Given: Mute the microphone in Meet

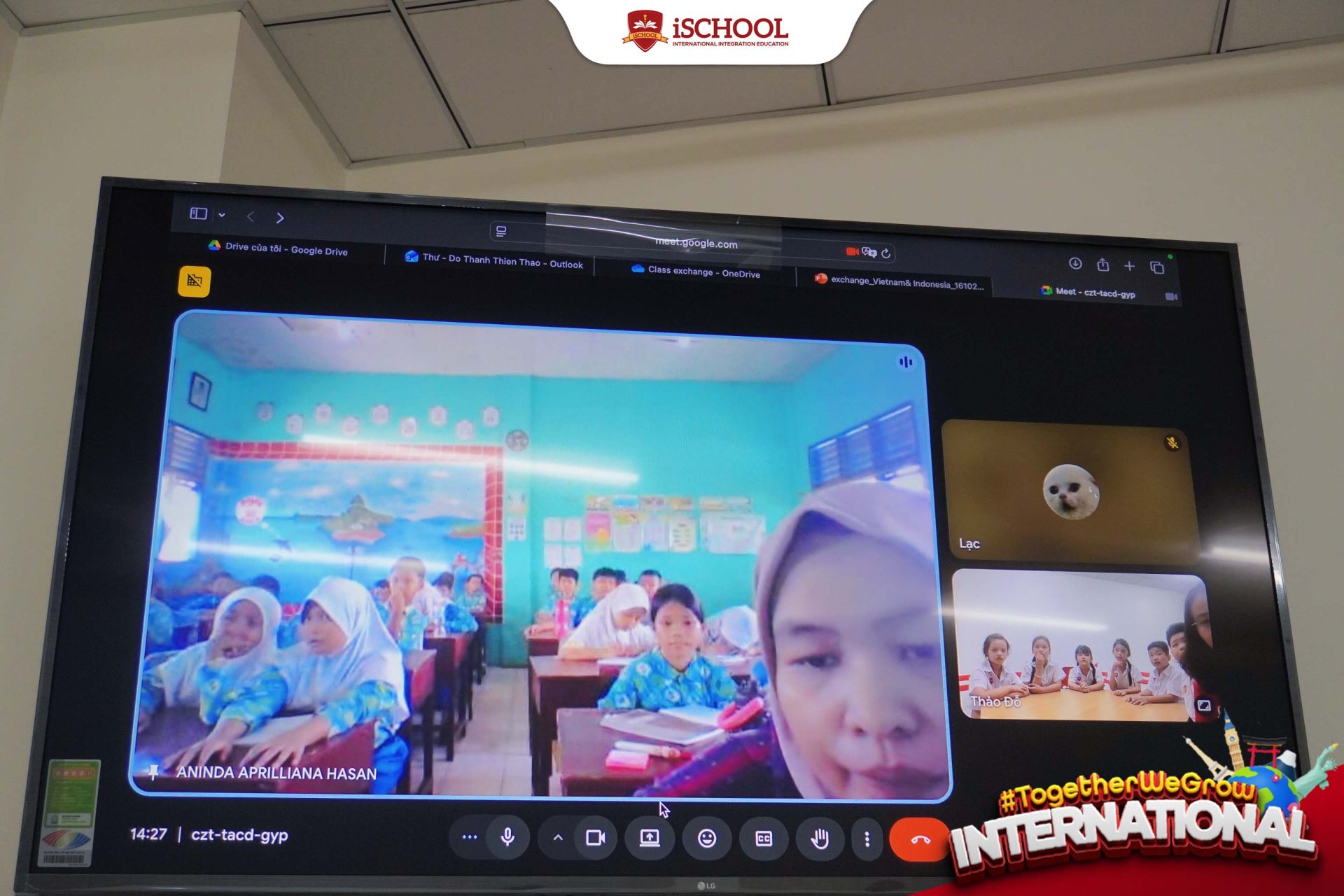Looking at the screenshot, I should pos(507,836).
